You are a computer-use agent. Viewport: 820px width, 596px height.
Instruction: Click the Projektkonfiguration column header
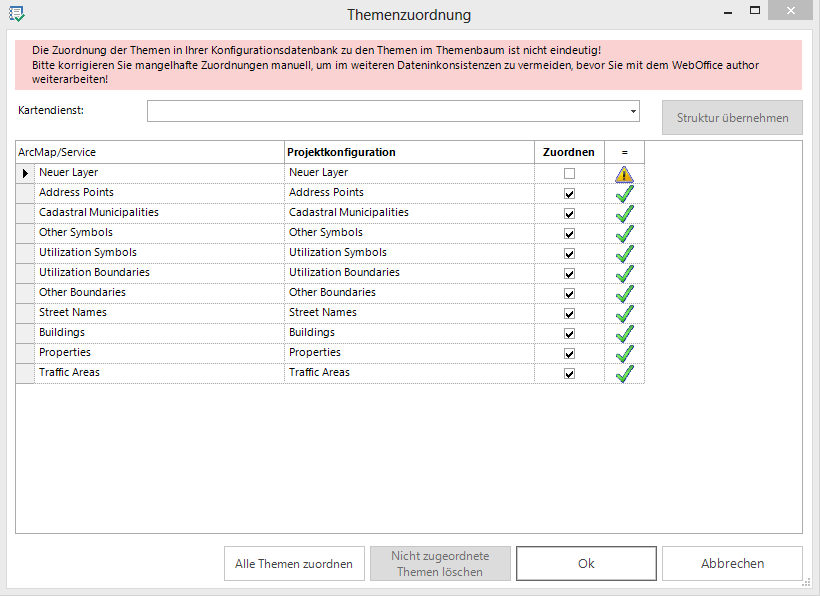(409, 152)
